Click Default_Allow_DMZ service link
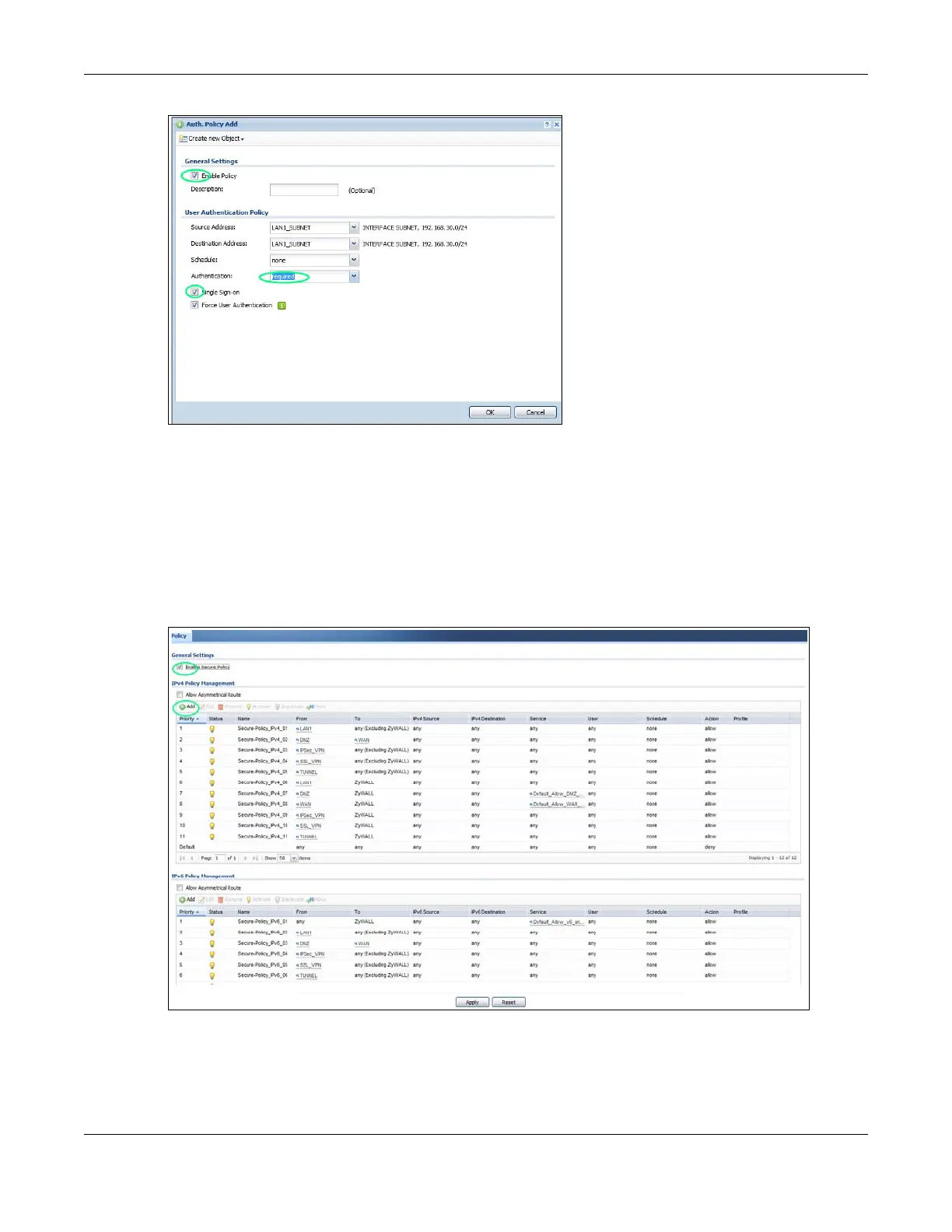Image resolution: width=952 pixels, height=1232 pixels. (x=557, y=794)
